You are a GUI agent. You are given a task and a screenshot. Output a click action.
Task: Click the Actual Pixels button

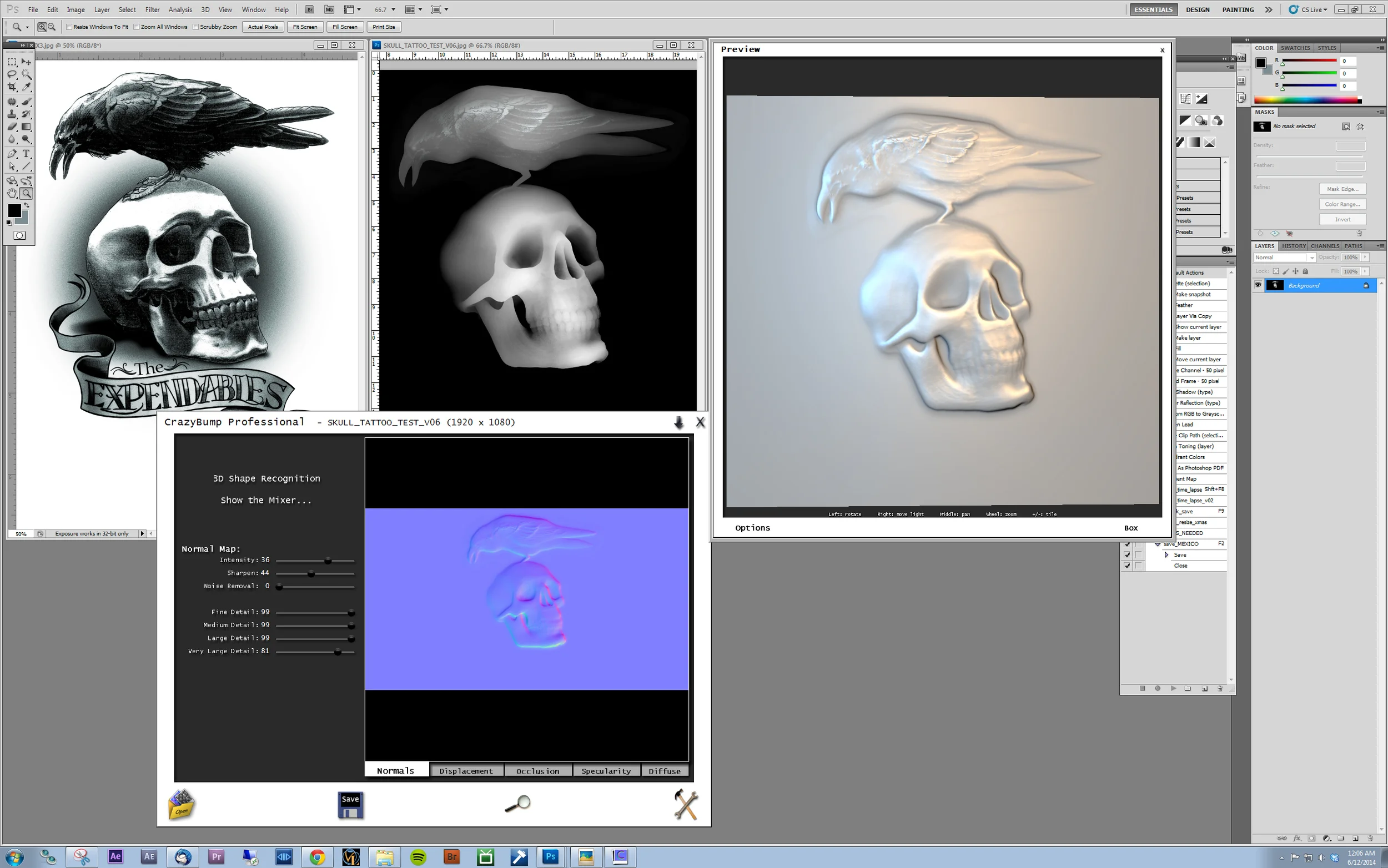coord(263,27)
